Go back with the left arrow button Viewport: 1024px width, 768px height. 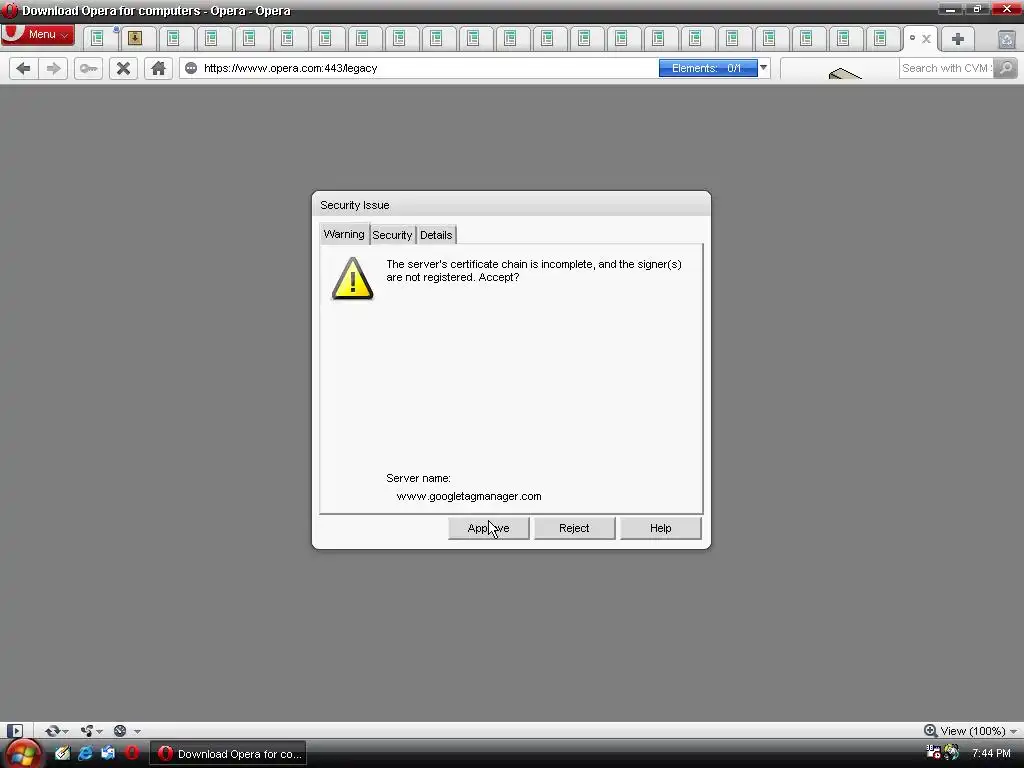coord(23,68)
